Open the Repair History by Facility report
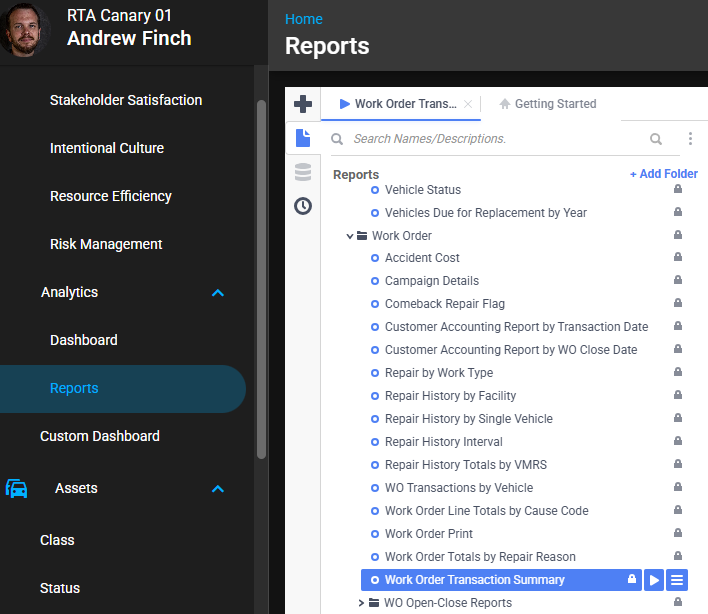This screenshot has width=708, height=614. (x=450, y=396)
